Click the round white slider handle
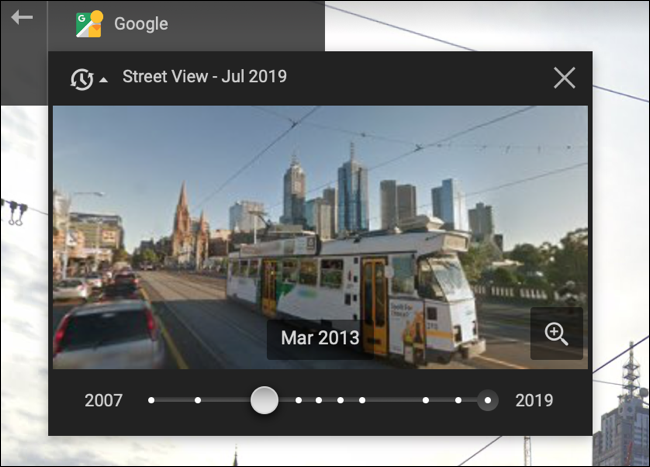 (x=264, y=400)
